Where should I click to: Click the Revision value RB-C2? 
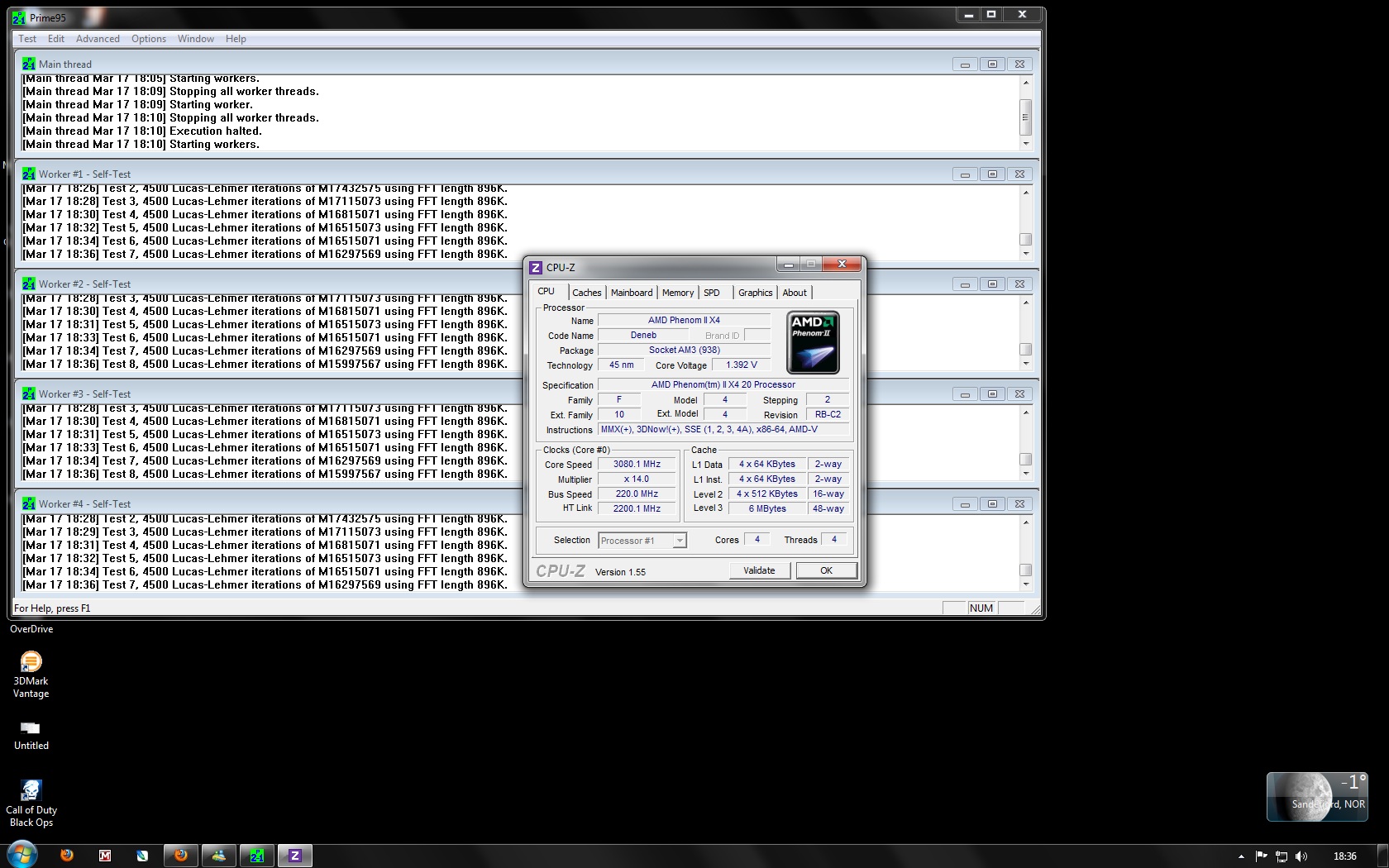pos(828,415)
